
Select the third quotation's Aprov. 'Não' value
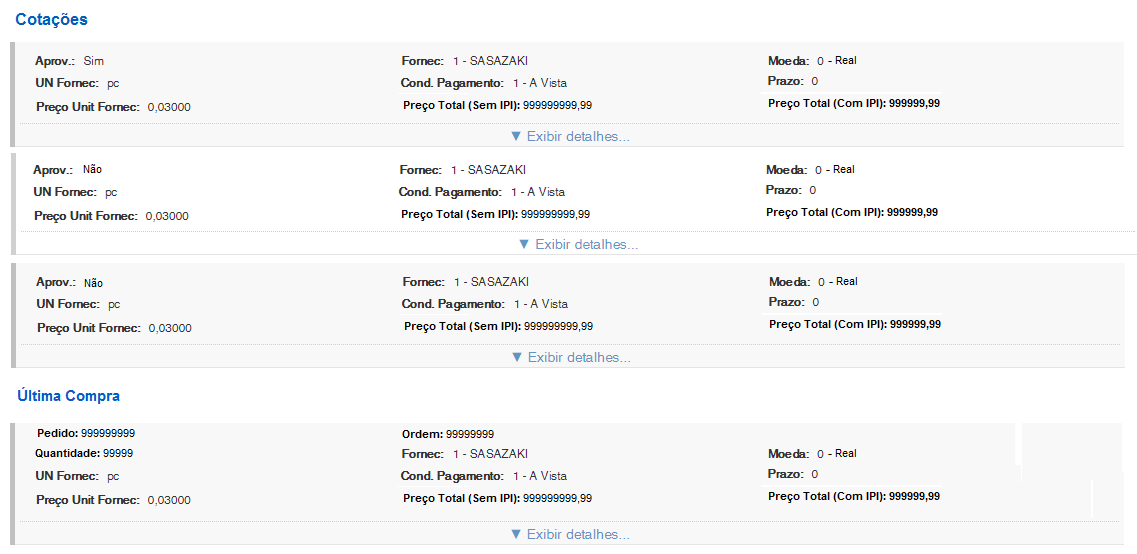tap(93, 283)
